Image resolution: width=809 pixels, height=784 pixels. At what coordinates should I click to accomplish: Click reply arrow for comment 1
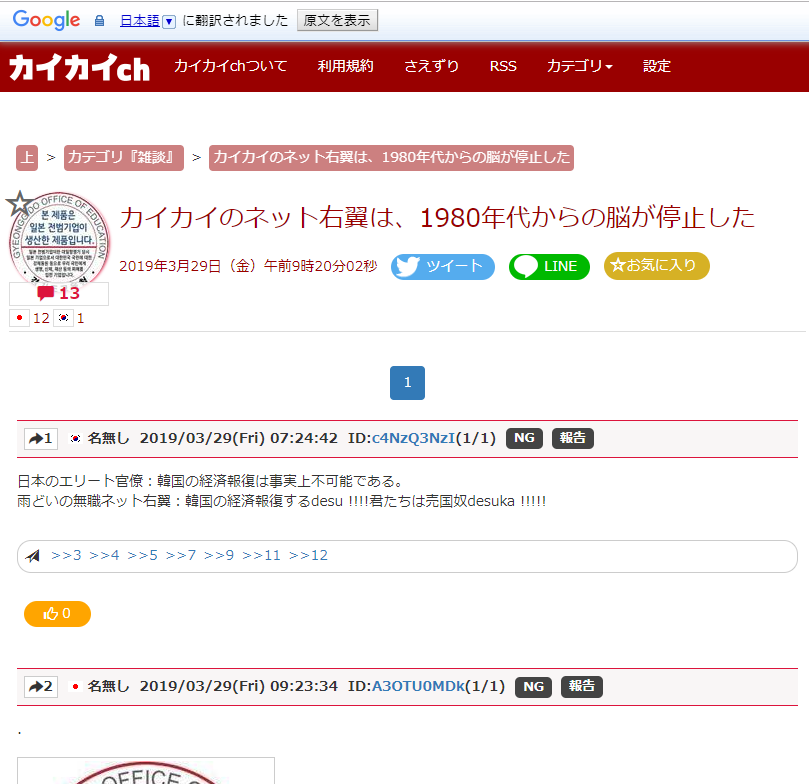point(41,438)
